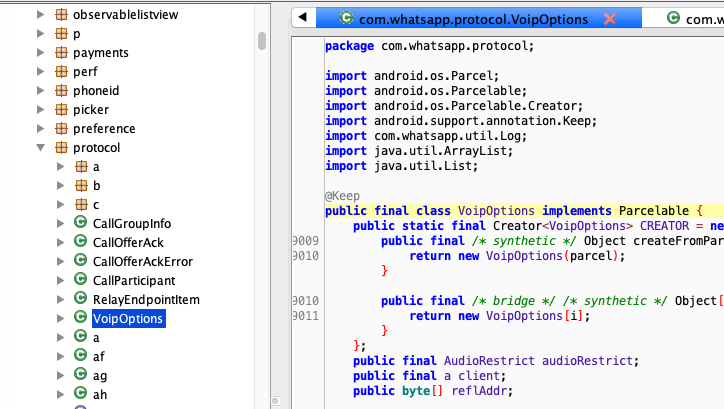The image size is (724, 409).
Task: Select the ah class in tree
Action: [x=100, y=394]
